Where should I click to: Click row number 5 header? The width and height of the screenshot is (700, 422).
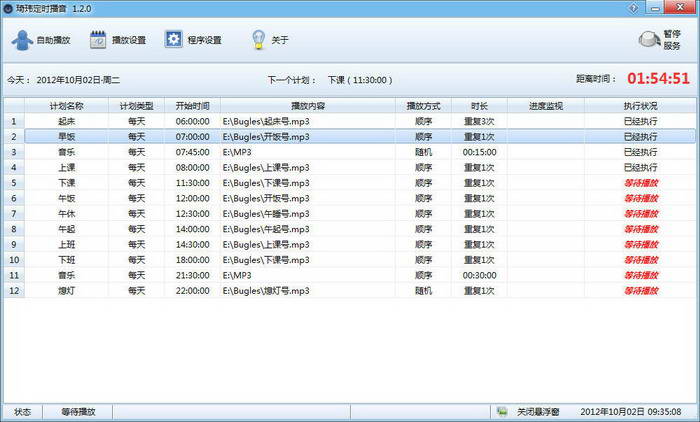tap(14, 183)
